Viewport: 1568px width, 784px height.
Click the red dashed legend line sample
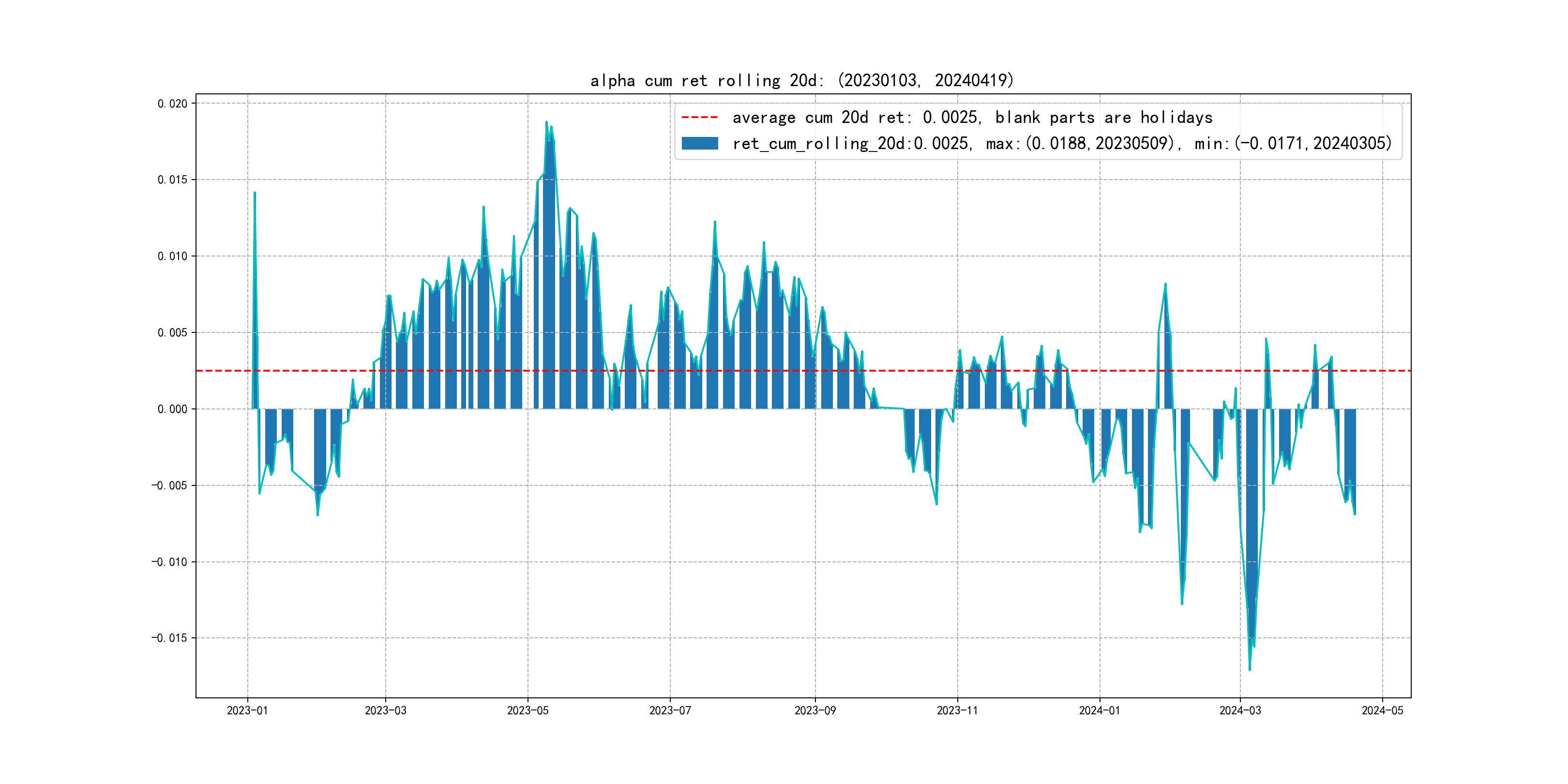(699, 117)
